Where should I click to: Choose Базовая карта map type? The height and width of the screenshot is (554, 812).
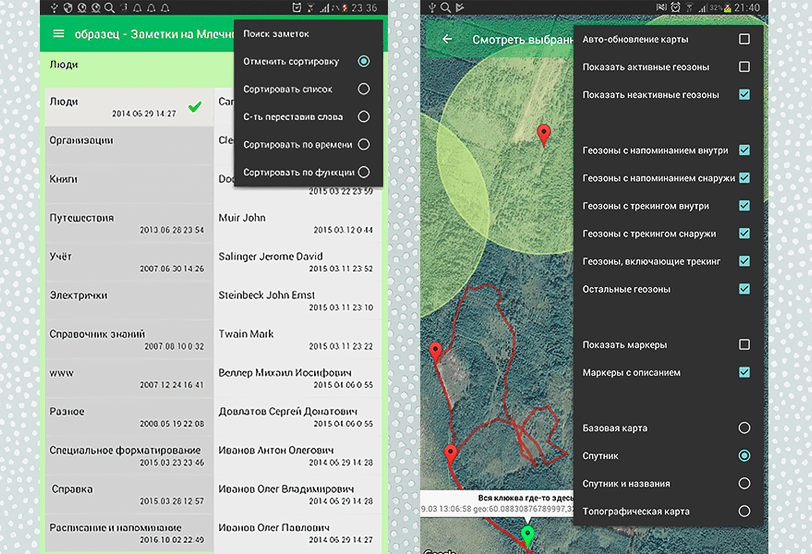point(743,428)
